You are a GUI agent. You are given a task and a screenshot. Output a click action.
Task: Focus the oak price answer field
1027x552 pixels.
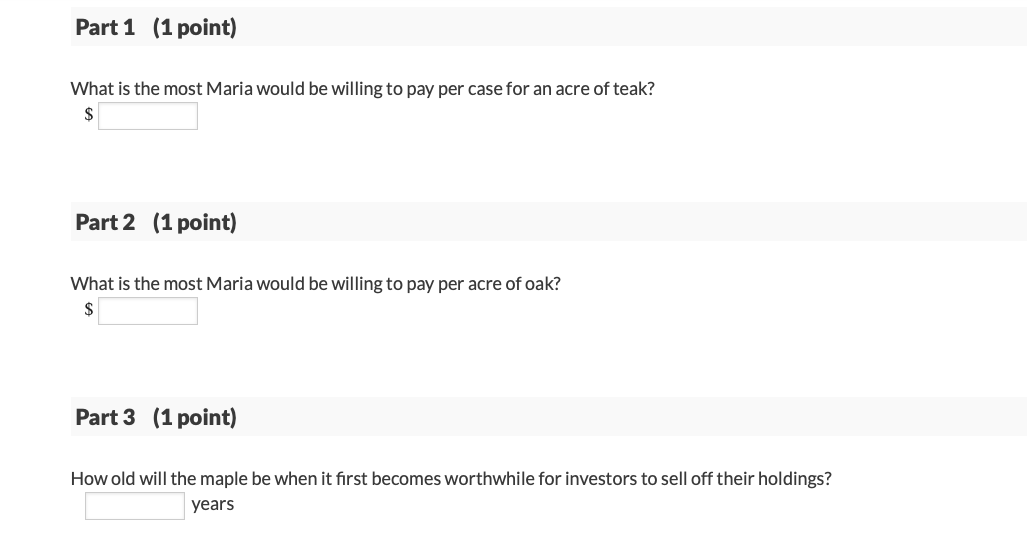click(x=148, y=311)
